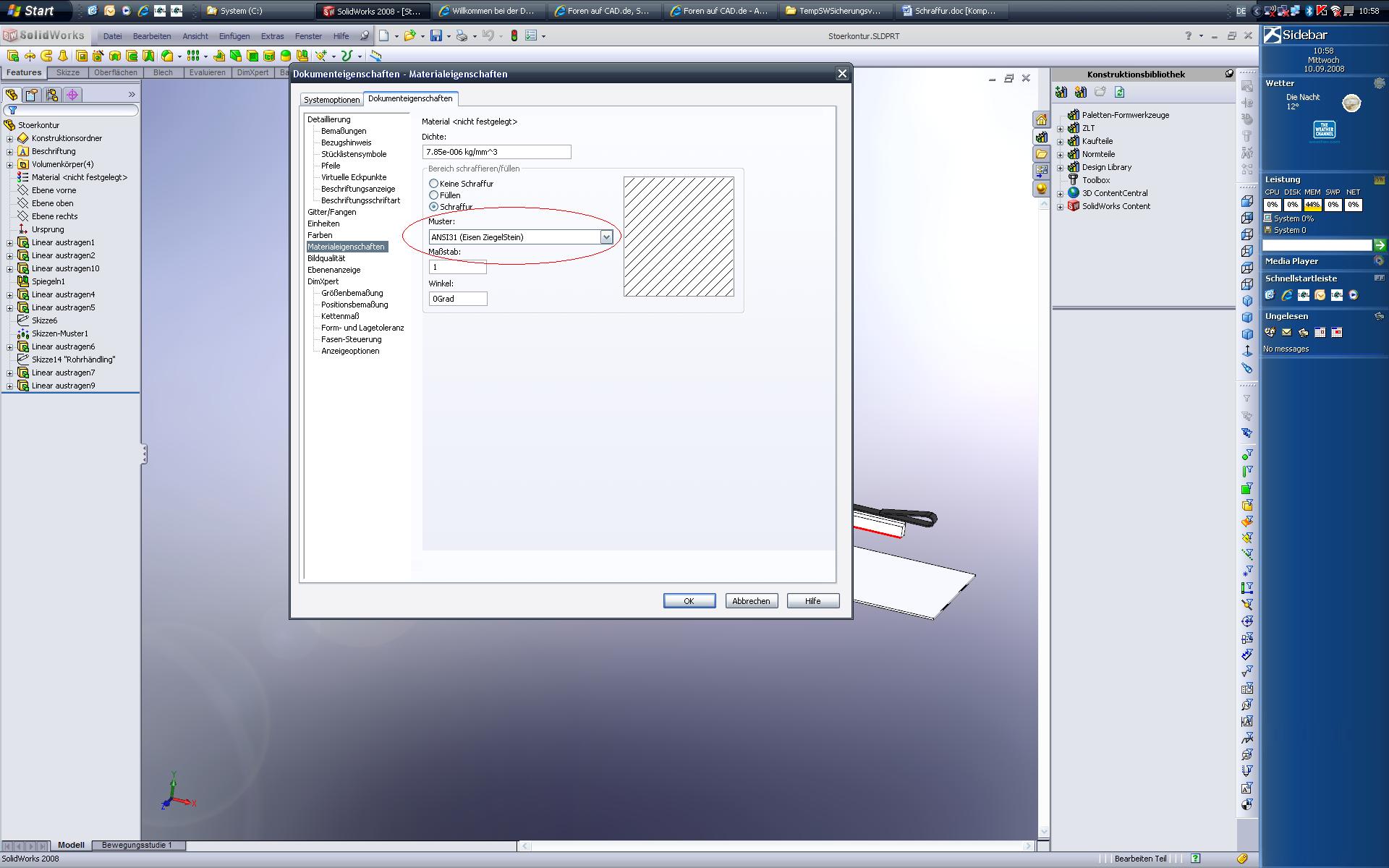The image size is (1389, 868).
Task: Select Bildqualität in the options list
Action: [326, 258]
